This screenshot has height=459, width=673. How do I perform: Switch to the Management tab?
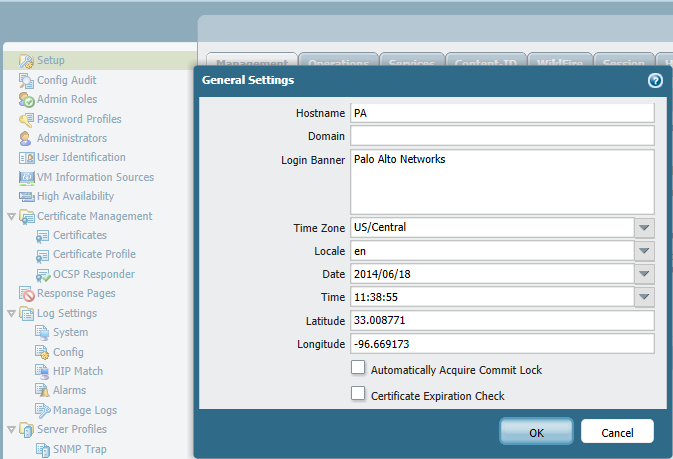click(248, 62)
